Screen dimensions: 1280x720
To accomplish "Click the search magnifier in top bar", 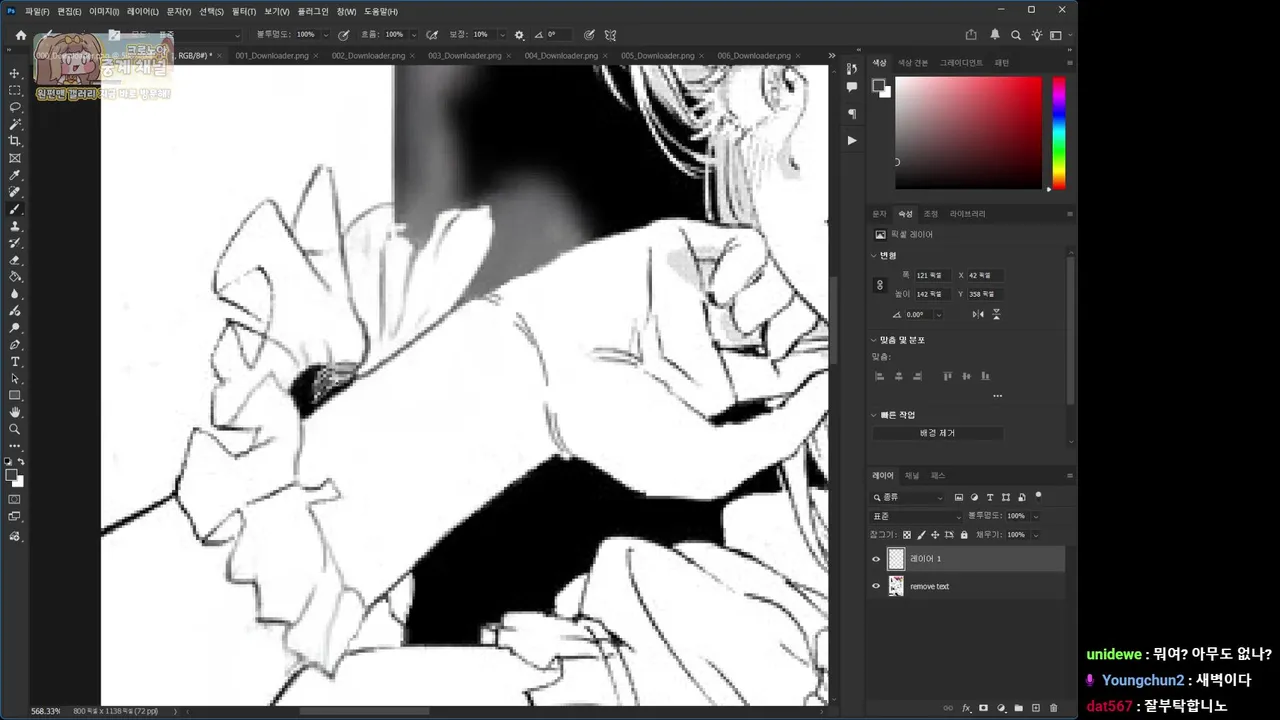I will click(x=1016, y=35).
